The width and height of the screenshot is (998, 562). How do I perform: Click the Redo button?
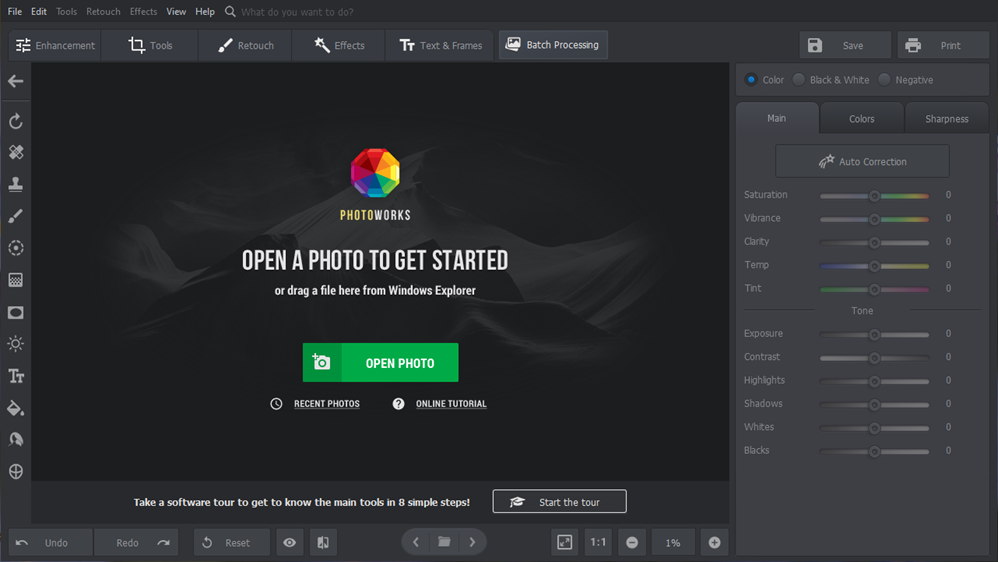[136, 542]
